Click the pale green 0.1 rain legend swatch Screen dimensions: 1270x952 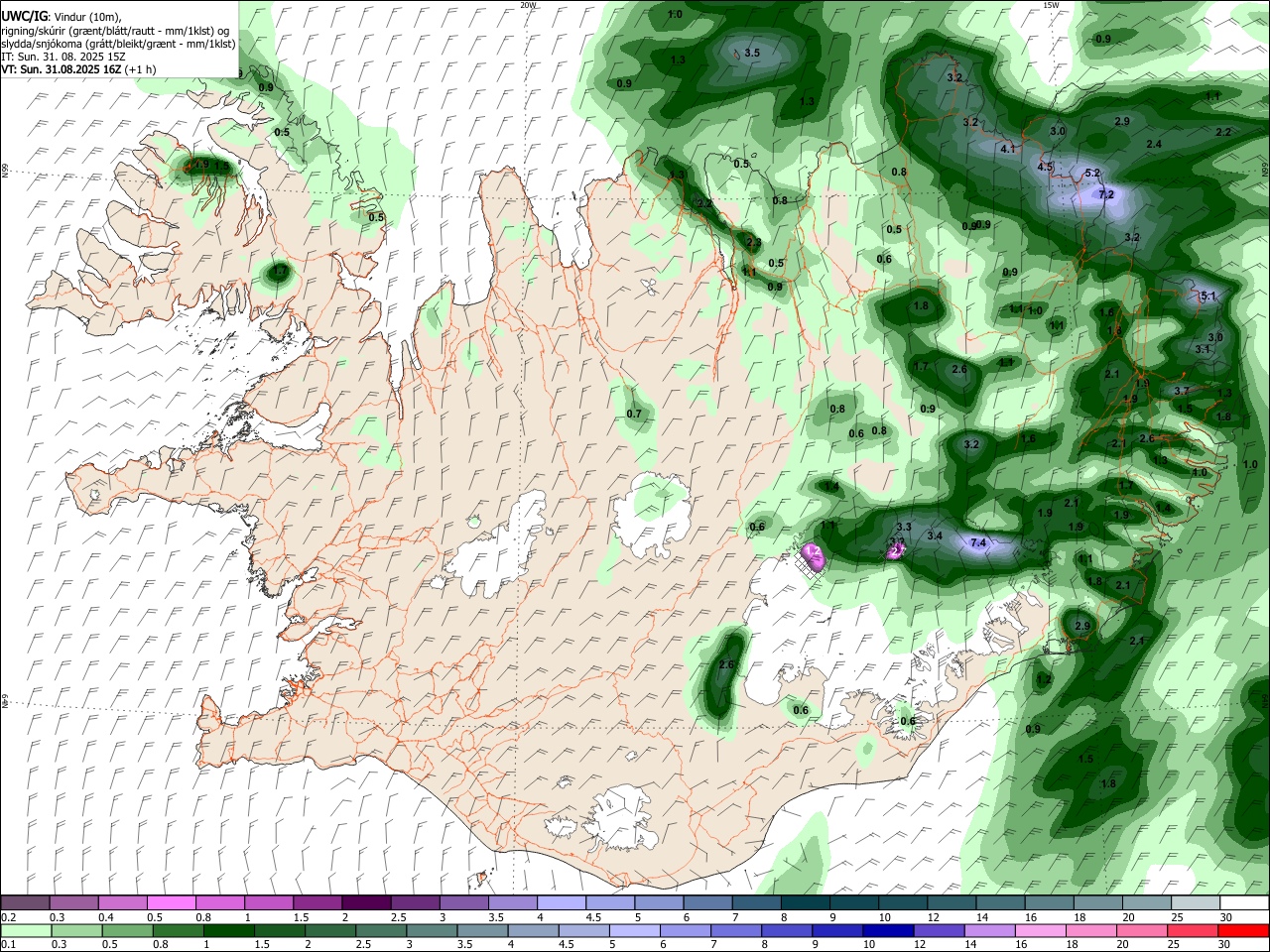tap(26, 931)
